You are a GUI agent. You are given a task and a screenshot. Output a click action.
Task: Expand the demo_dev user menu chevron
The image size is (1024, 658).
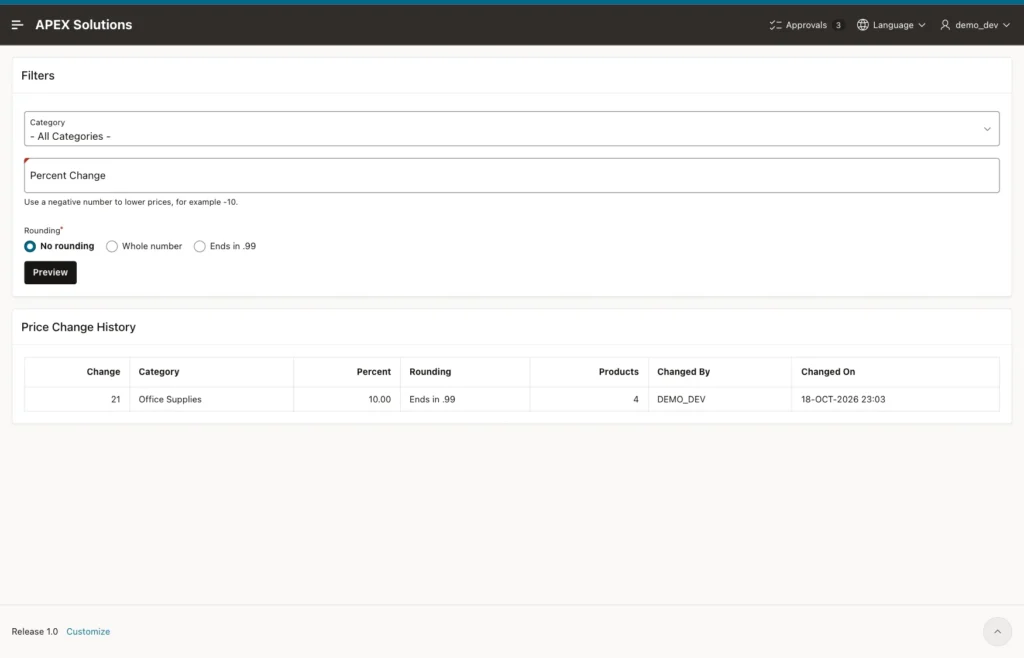coord(1006,25)
